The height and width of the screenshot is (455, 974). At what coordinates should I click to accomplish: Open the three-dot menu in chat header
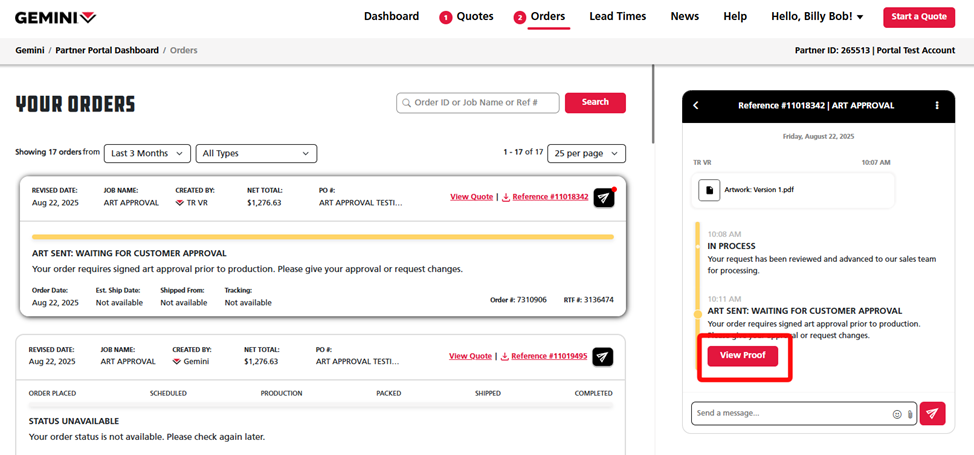pos(936,105)
